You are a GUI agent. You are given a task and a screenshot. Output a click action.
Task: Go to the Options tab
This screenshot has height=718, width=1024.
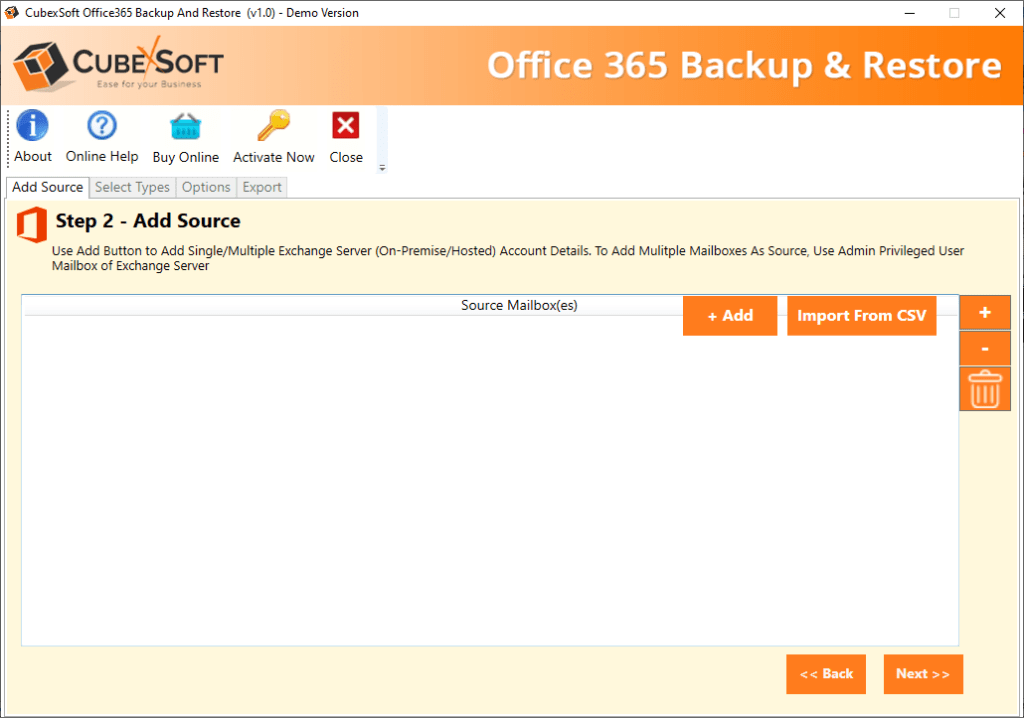pyautogui.click(x=206, y=187)
